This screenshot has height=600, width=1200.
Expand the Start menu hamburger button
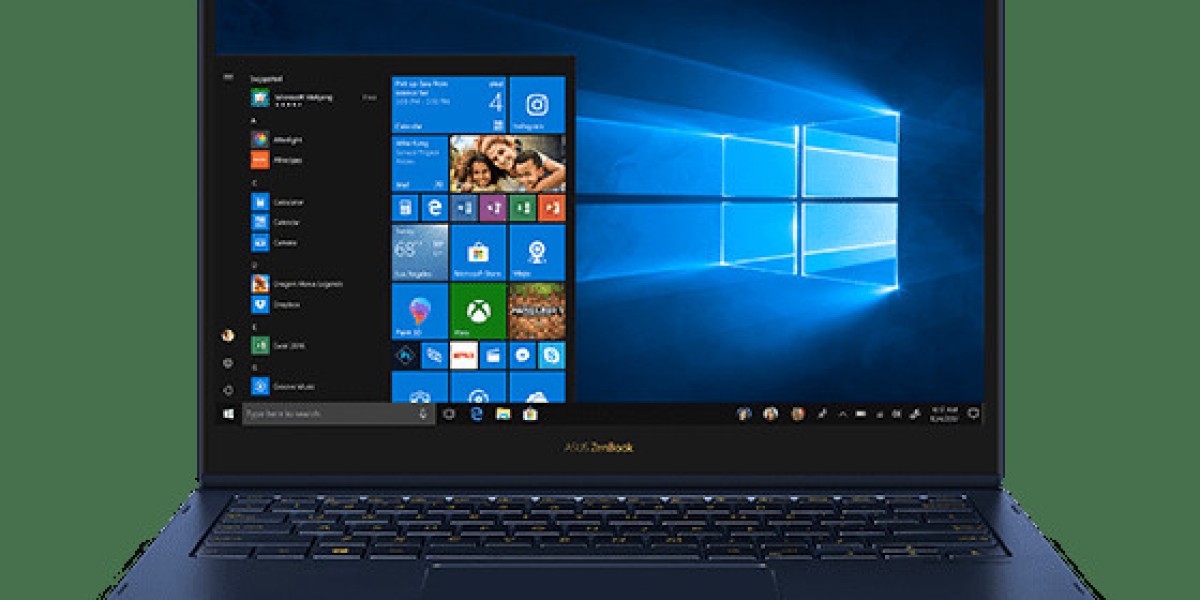click(228, 77)
